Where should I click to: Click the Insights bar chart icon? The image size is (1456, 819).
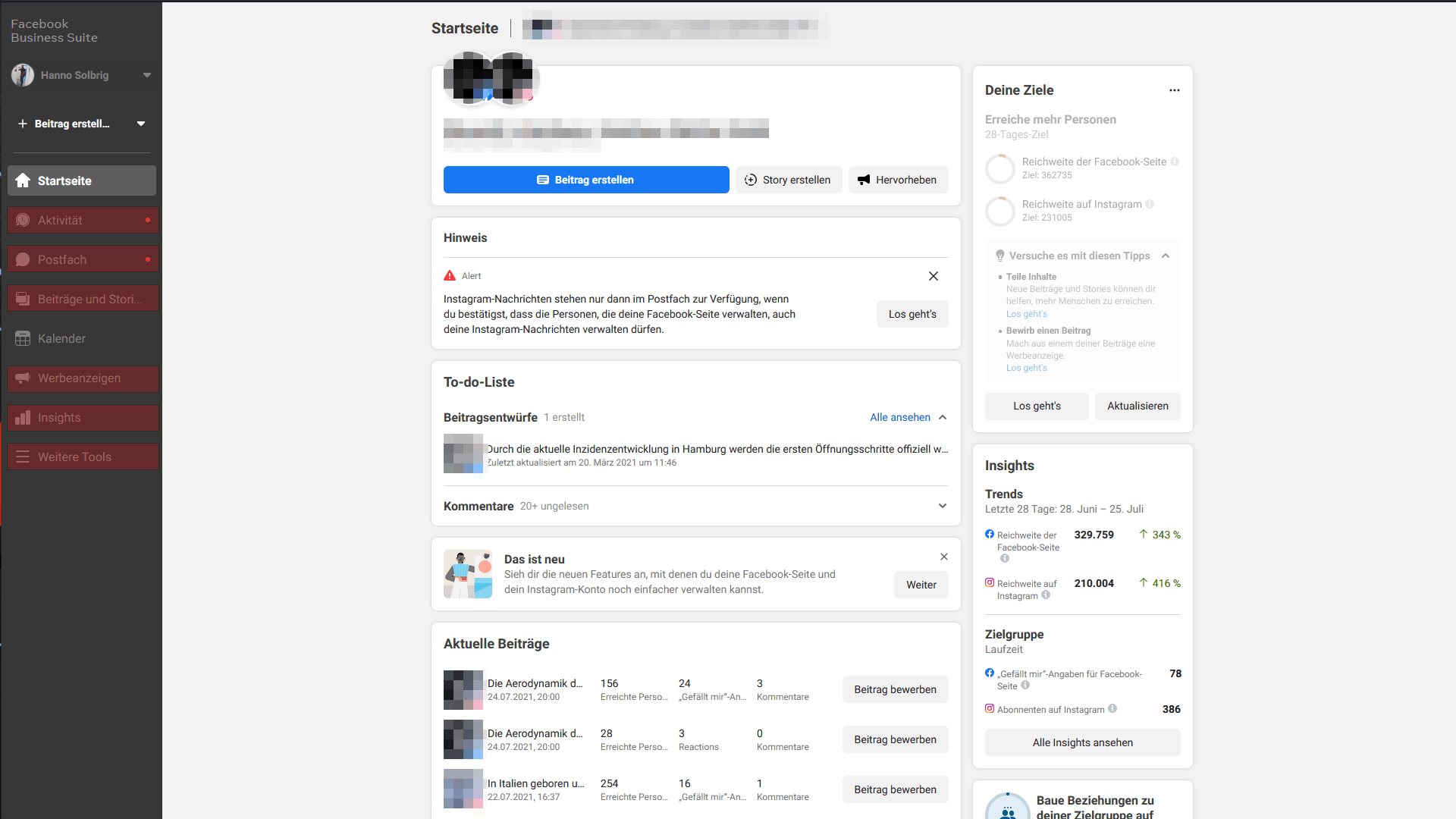pos(23,418)
